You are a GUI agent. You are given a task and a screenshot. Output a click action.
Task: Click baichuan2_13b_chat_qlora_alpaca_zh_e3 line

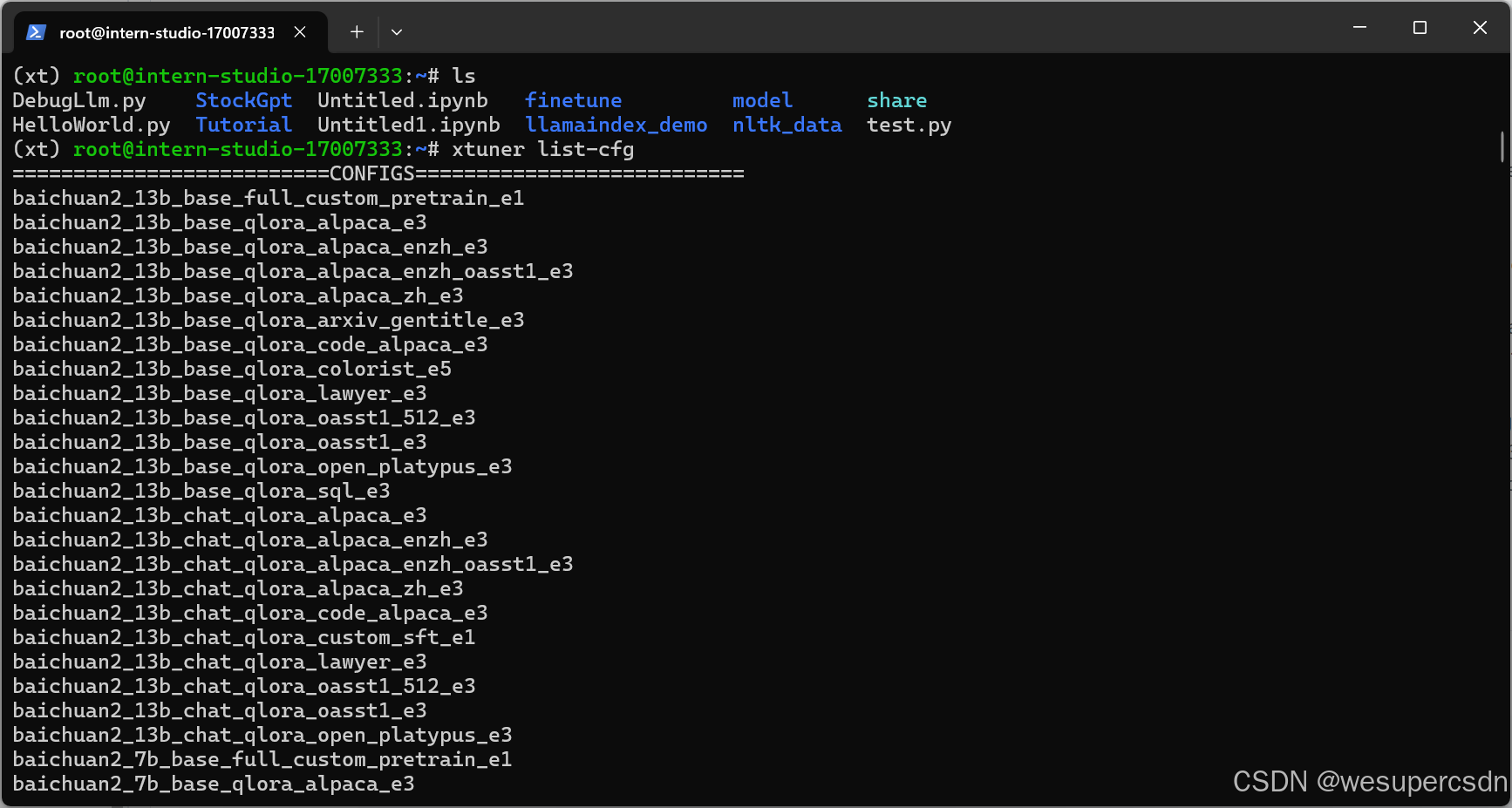[x=238, y=589]
